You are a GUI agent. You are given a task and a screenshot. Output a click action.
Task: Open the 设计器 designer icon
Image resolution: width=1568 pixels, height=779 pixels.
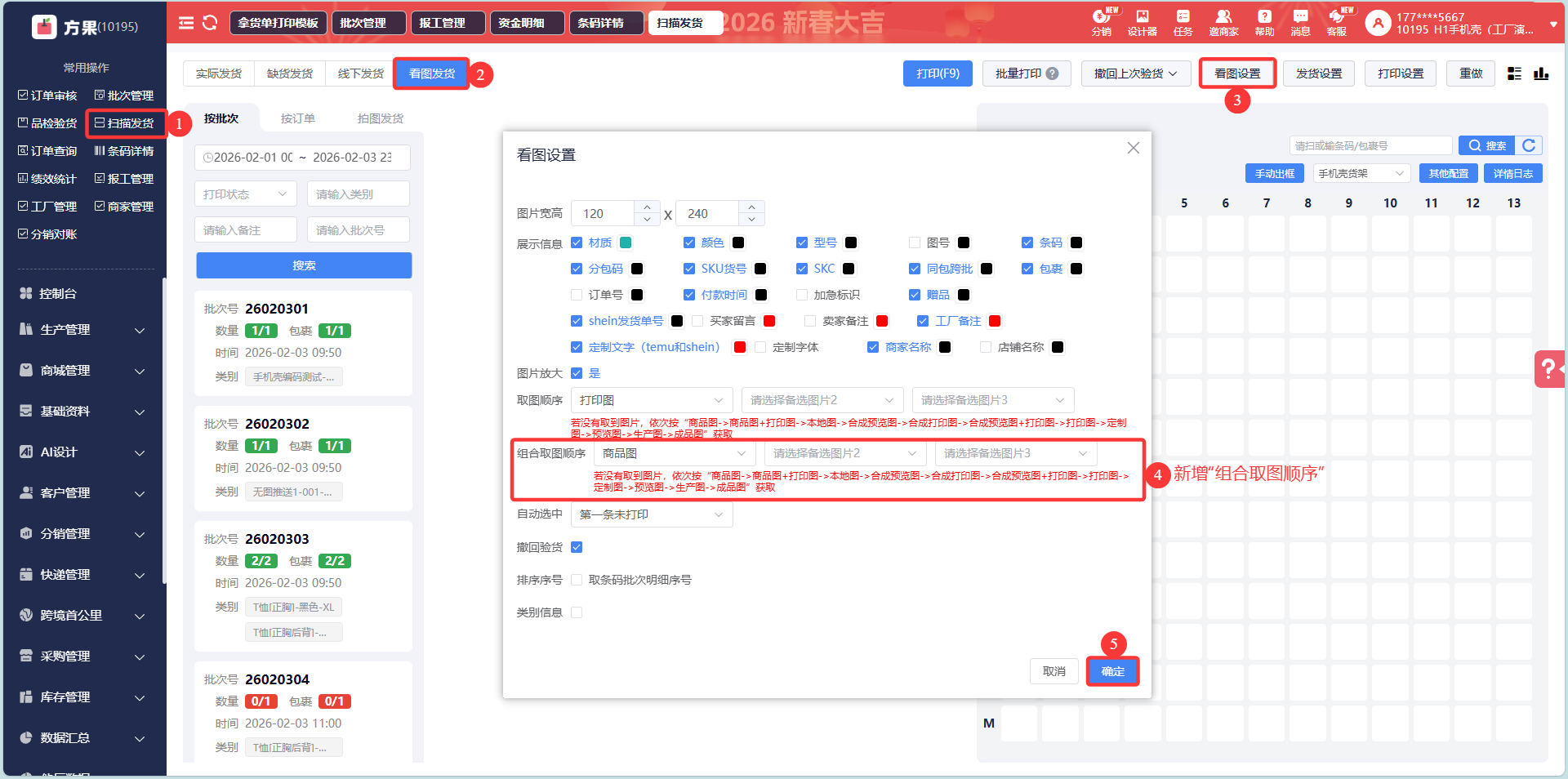[1143, 22]
